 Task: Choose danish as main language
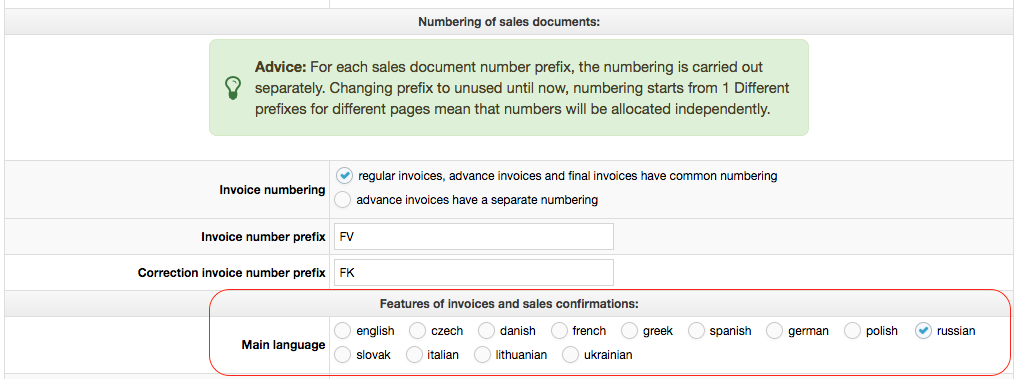[487, 331]
